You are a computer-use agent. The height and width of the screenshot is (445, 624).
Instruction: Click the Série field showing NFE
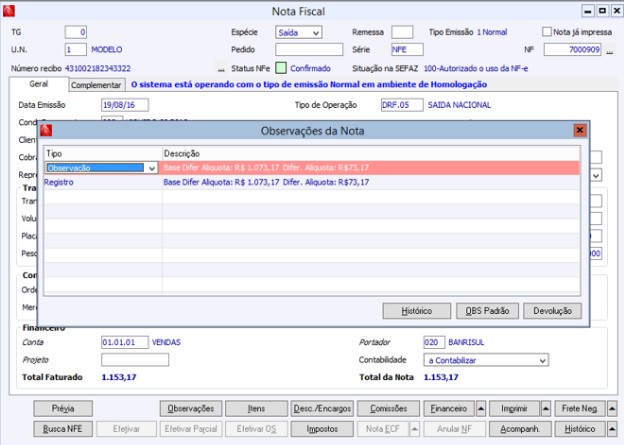(407, 49)
